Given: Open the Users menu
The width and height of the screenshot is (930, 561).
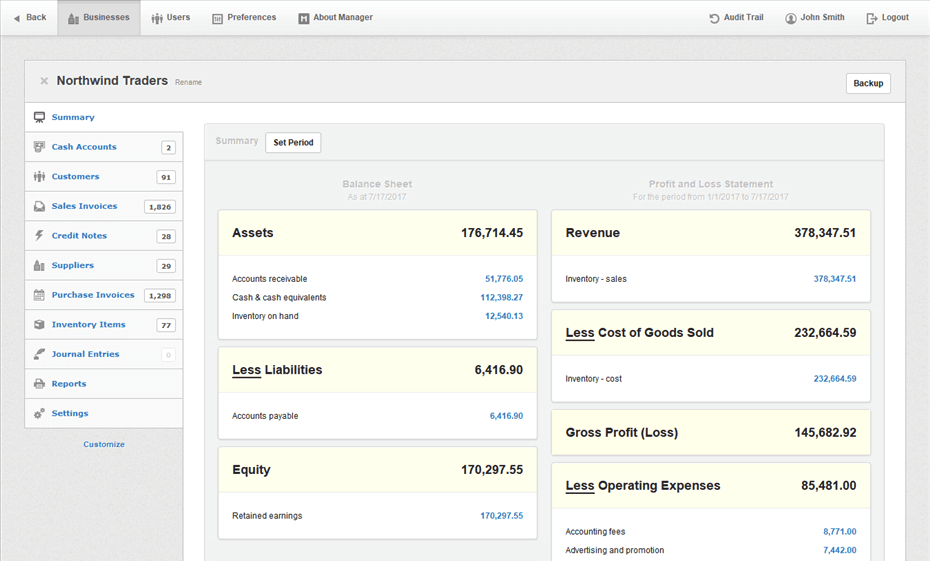Looking at the screenshot, I should (x=171, y=18).
